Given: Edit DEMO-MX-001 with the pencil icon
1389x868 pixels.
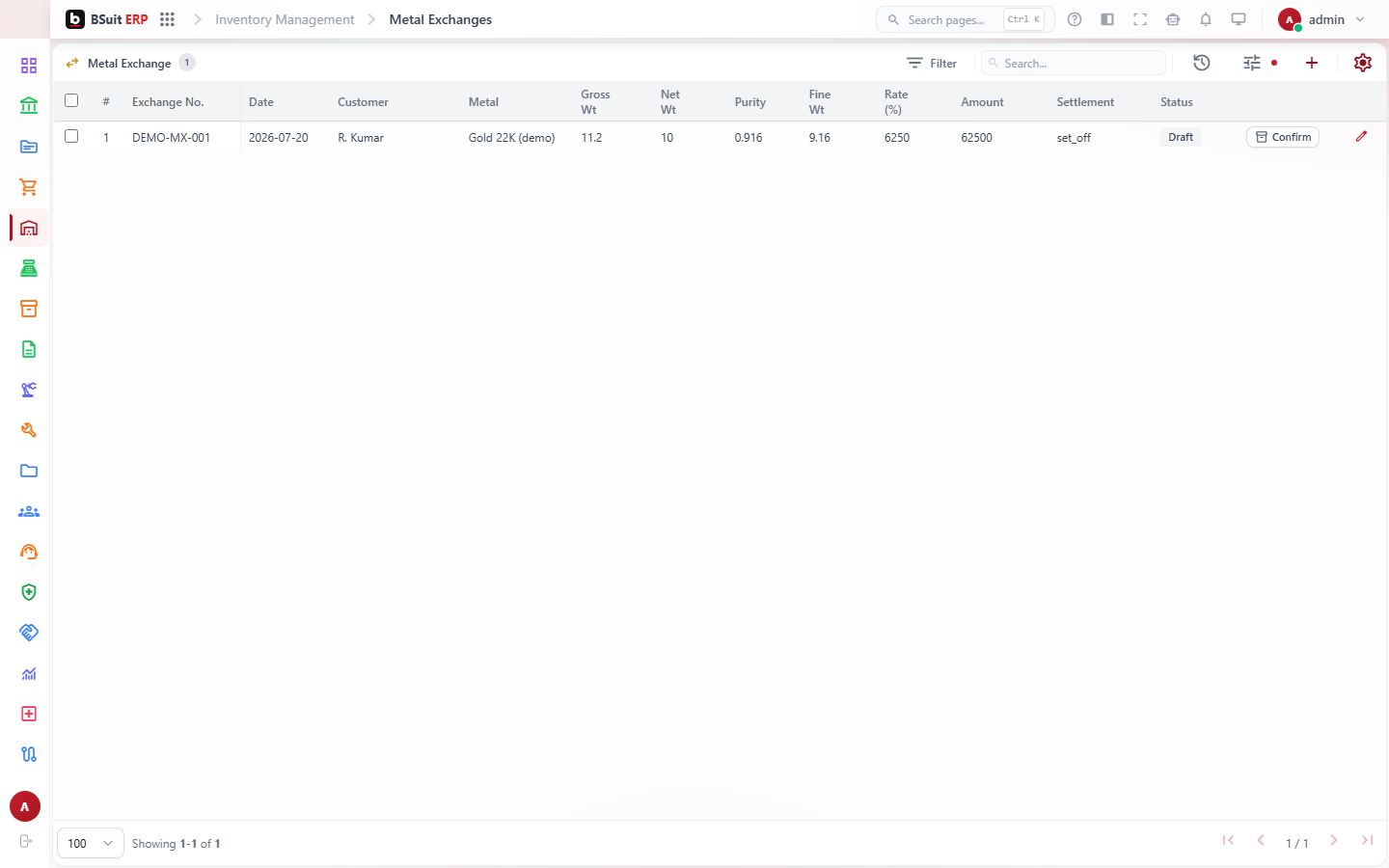Looking at the screenshot, I should point(1361,136).
